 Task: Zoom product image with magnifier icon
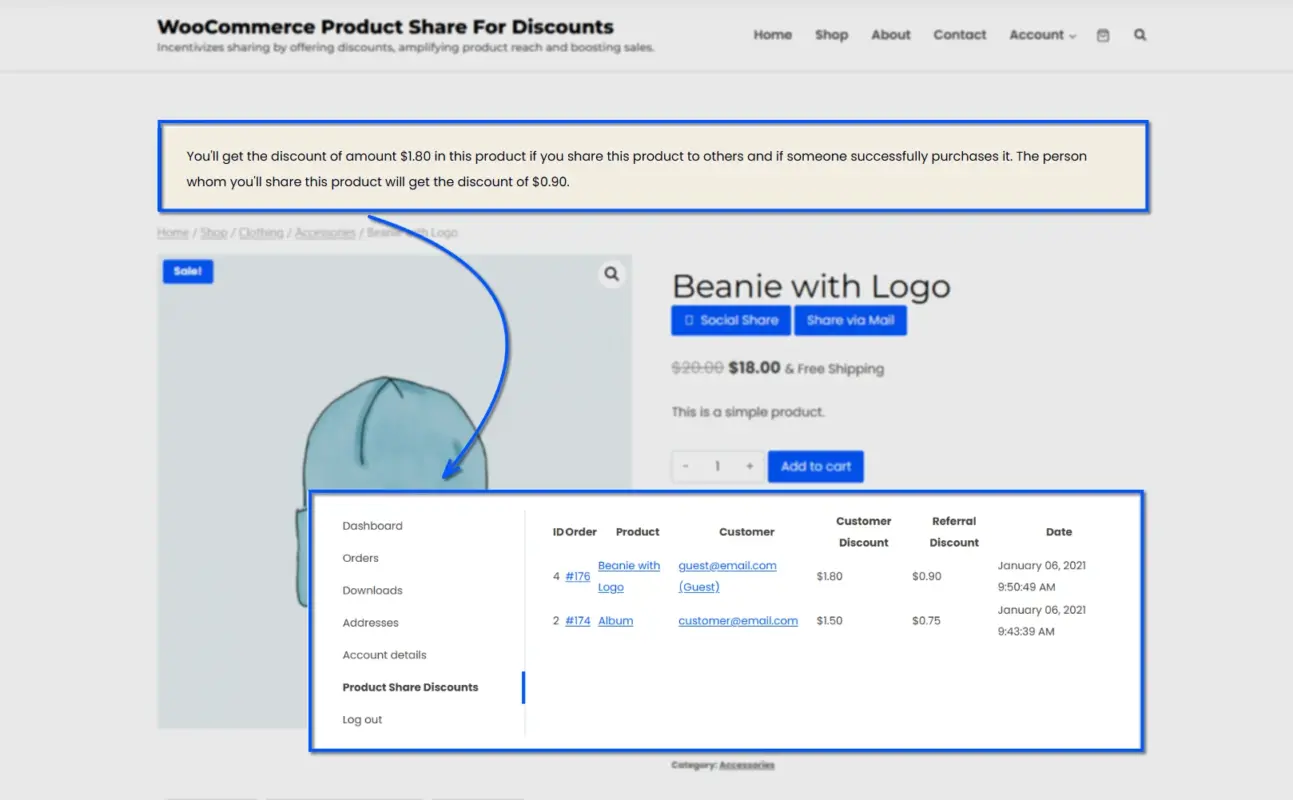pyautogui.click(x=612, y=274)
